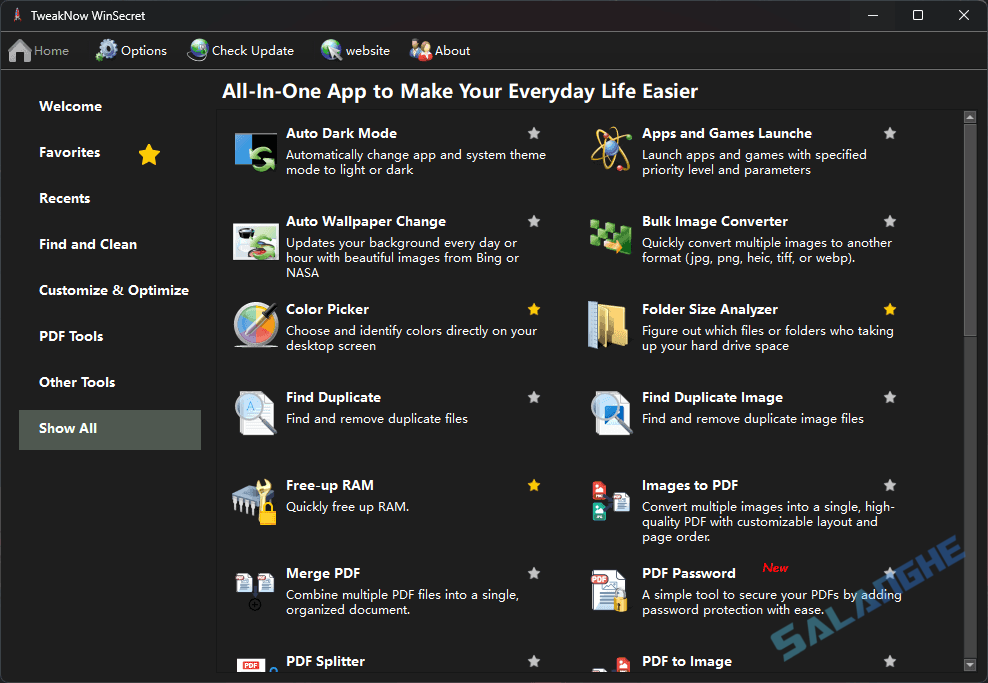Launch the Color Picker tool
Image resolution: width=988 pixels, height=683 pixels.
(327, 309)
